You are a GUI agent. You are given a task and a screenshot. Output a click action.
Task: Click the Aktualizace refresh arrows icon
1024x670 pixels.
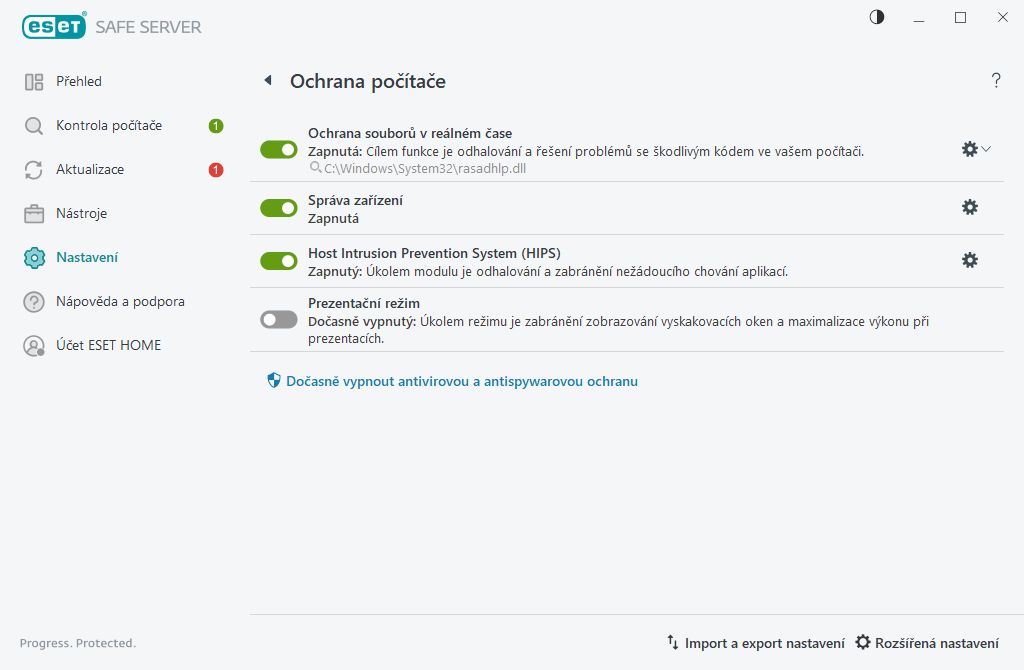click(x=34, y=170)
